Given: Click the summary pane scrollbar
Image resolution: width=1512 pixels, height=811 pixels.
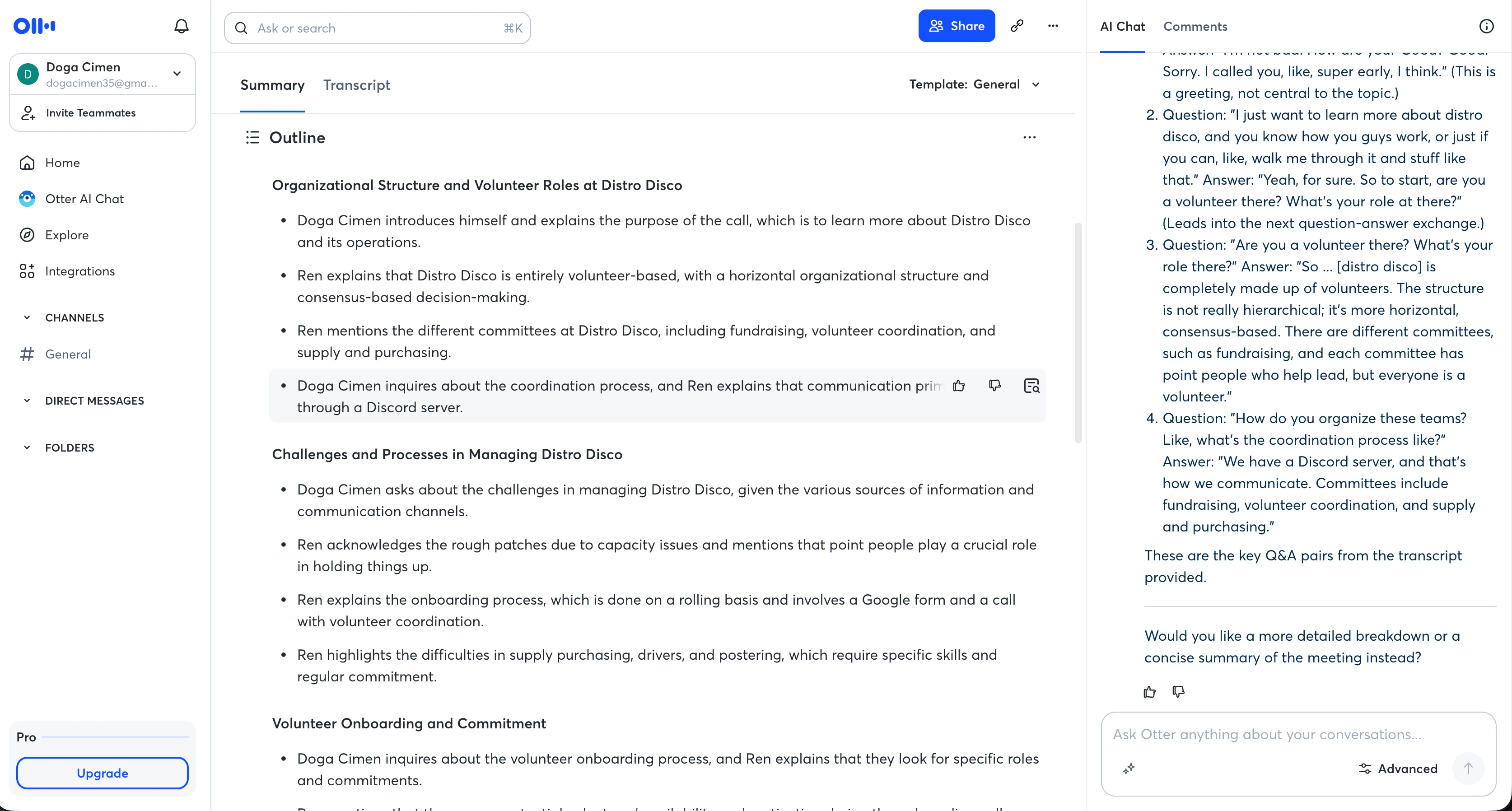Looking at the screenshot, I should 1078,333.
